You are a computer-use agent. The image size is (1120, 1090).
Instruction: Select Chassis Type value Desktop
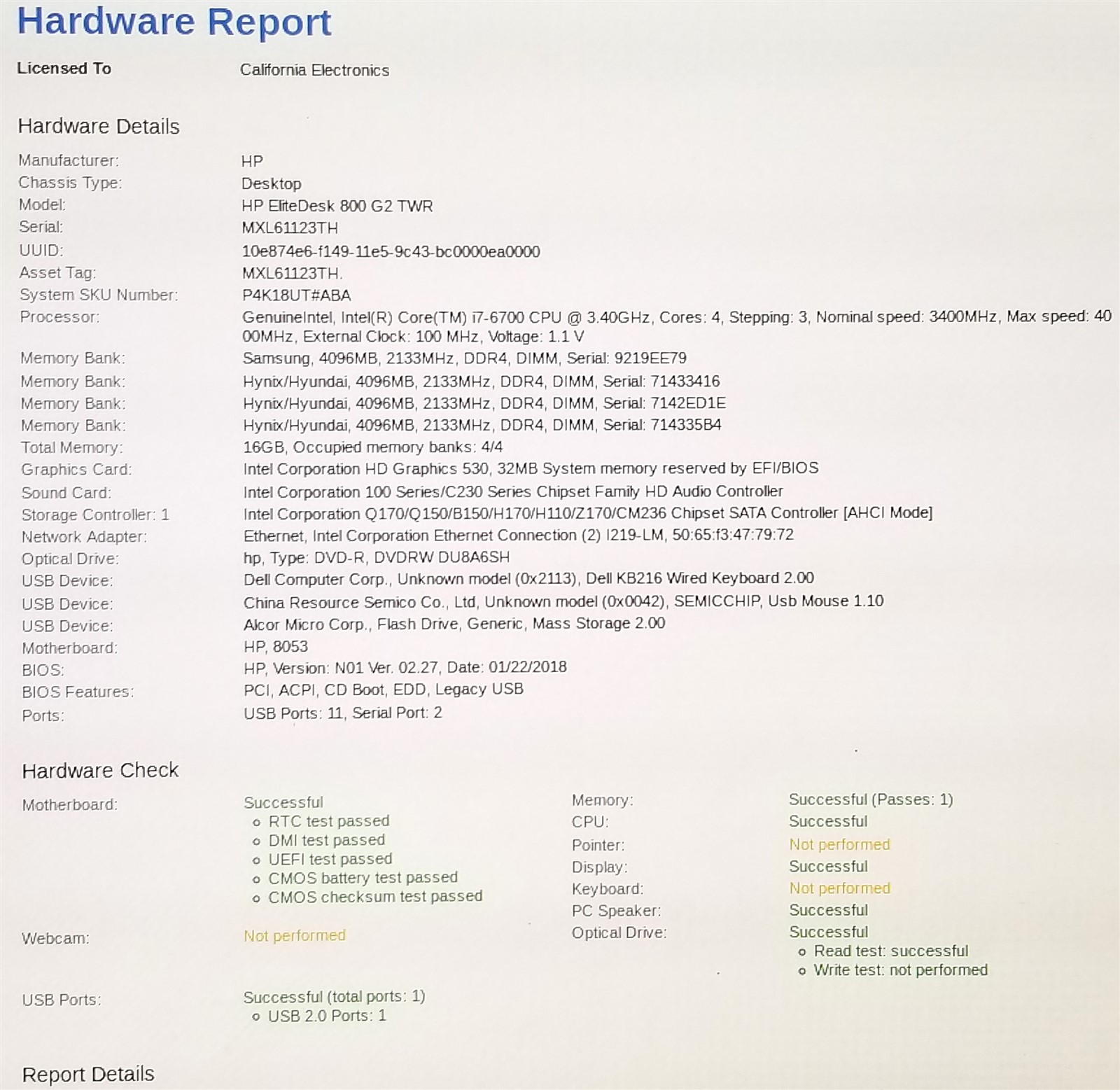[x=272, y=184]
